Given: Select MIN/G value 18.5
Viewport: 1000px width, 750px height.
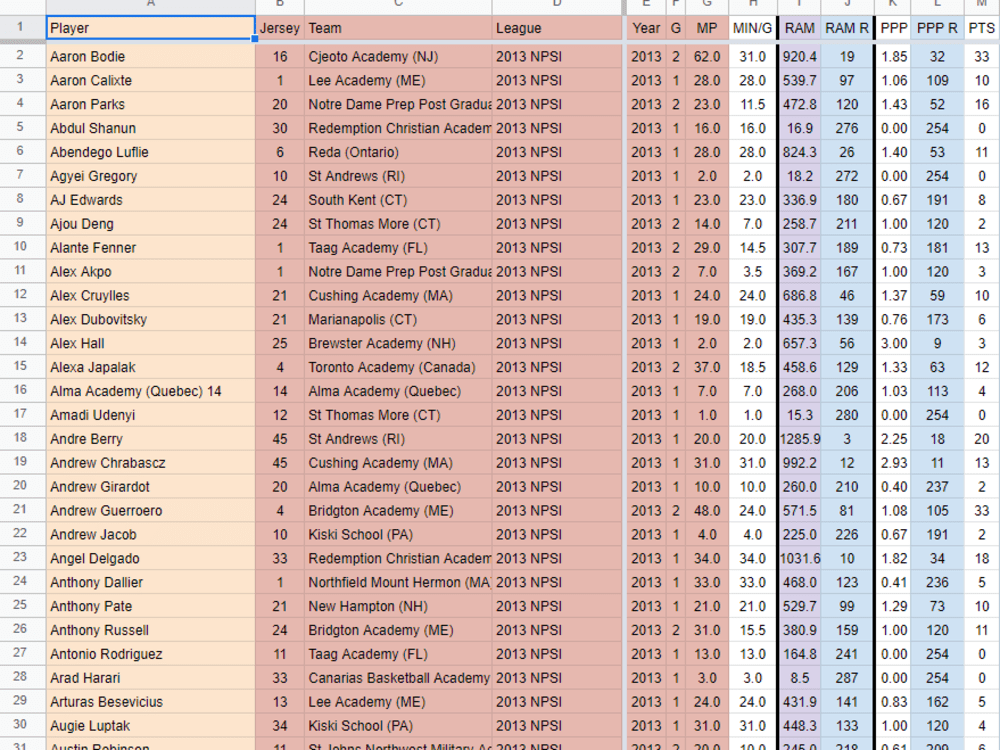Looking at the screenshot, I should click(753, 367).
